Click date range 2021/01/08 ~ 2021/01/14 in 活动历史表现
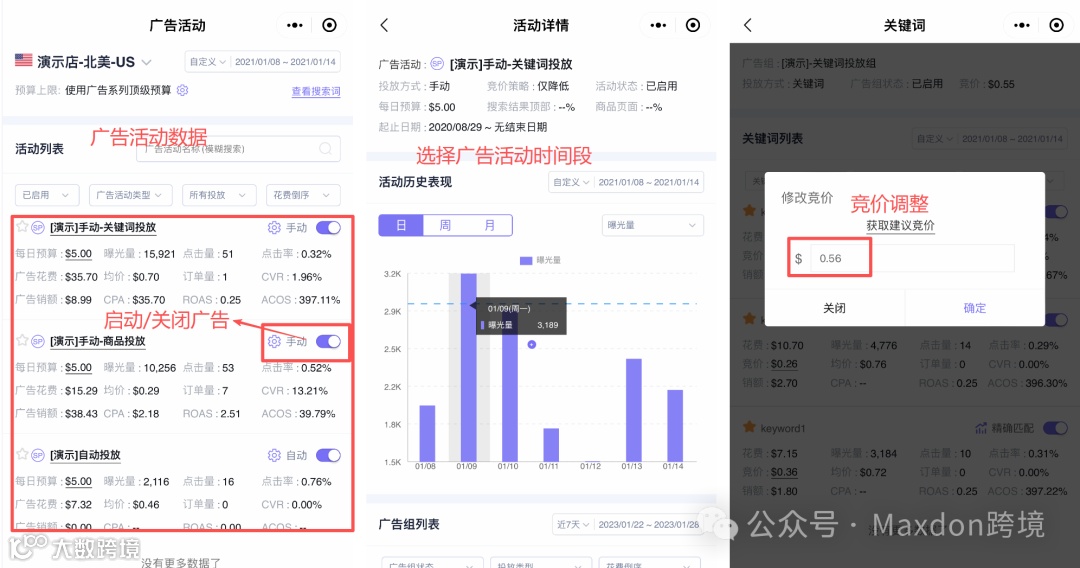Image resolution: width=1080 pixels, height=568 pixels. [648, 182]
